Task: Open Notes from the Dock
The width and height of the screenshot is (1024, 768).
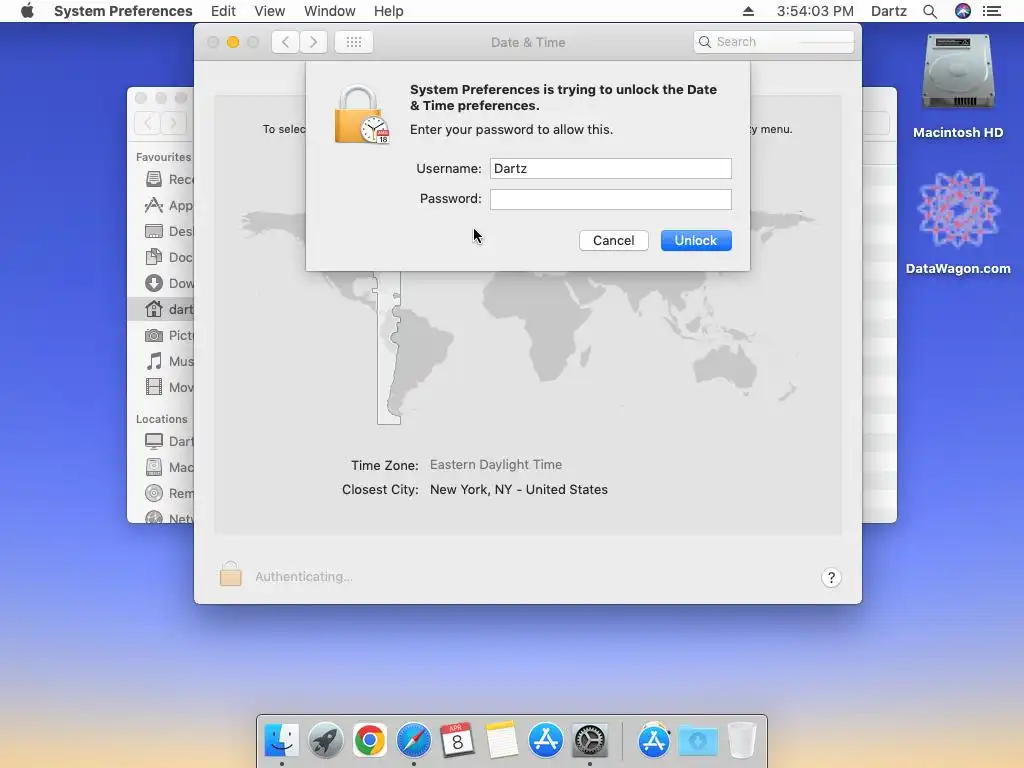Action: point(502,740)
